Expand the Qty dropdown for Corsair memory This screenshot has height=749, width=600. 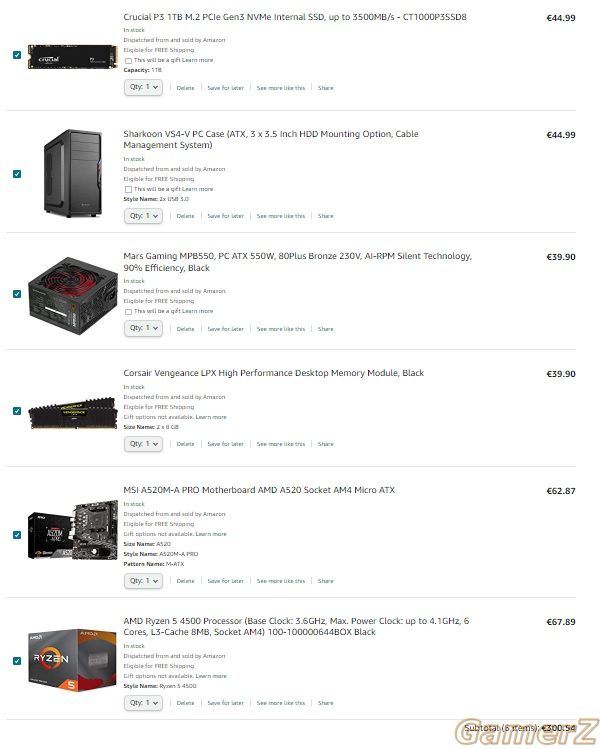coord(143,444)
